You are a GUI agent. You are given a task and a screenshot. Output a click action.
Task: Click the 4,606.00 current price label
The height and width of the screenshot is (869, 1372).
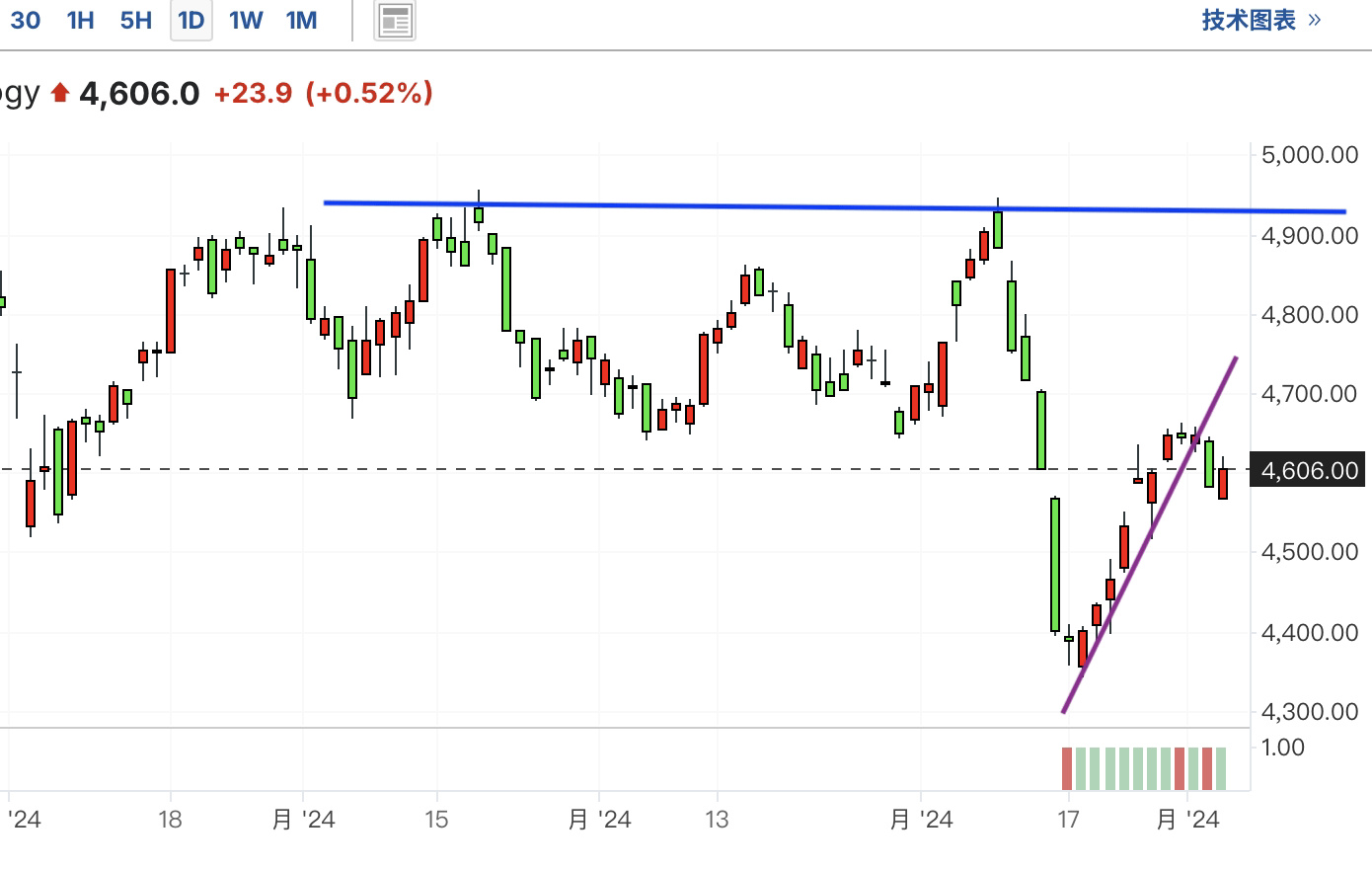(1310, 470)
